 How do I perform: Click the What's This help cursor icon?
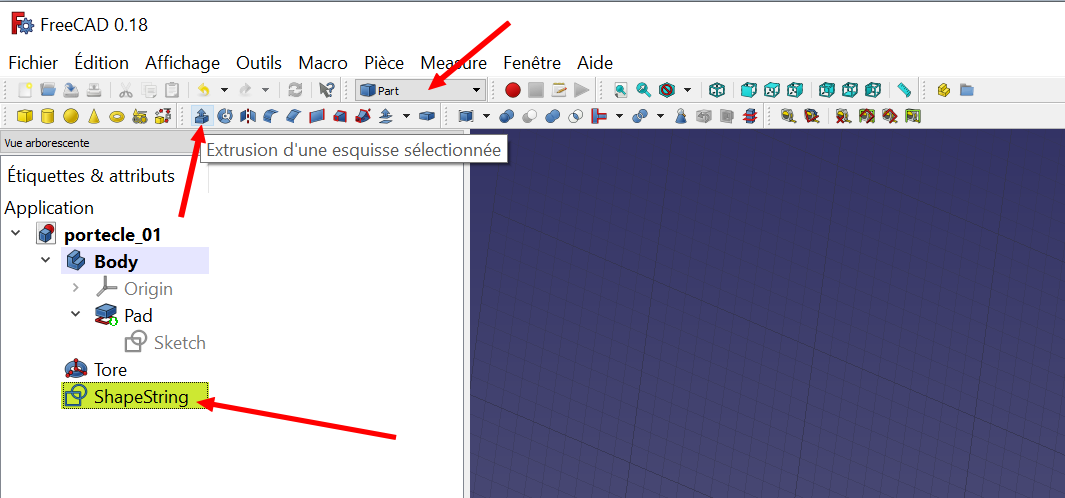pos(327,90)
